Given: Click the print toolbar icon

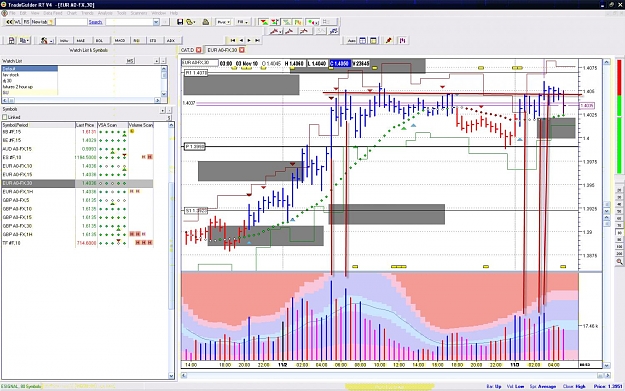Looking at the screenshot, I should [206, 22].
